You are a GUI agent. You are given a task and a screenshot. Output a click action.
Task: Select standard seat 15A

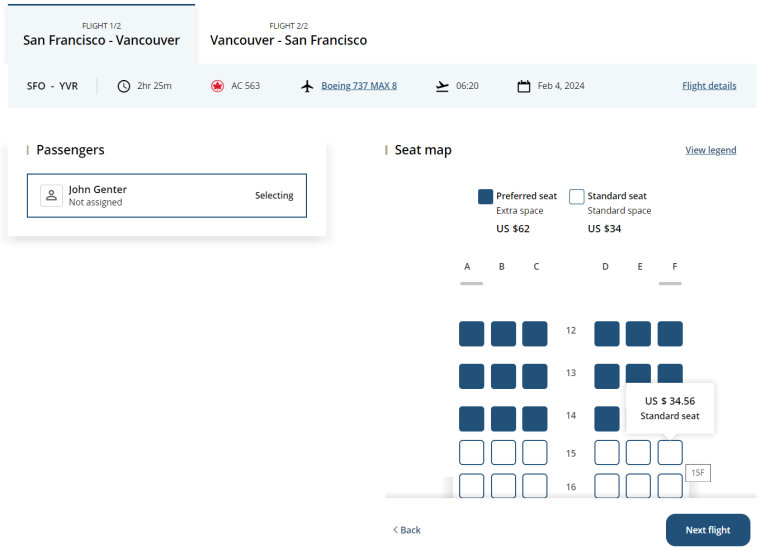[x=472, y=453]
